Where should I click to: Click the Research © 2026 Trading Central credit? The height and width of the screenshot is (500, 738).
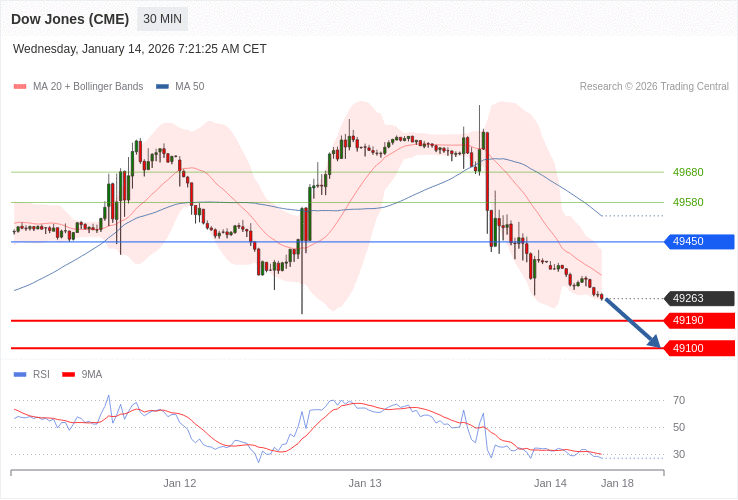[654, 87]
